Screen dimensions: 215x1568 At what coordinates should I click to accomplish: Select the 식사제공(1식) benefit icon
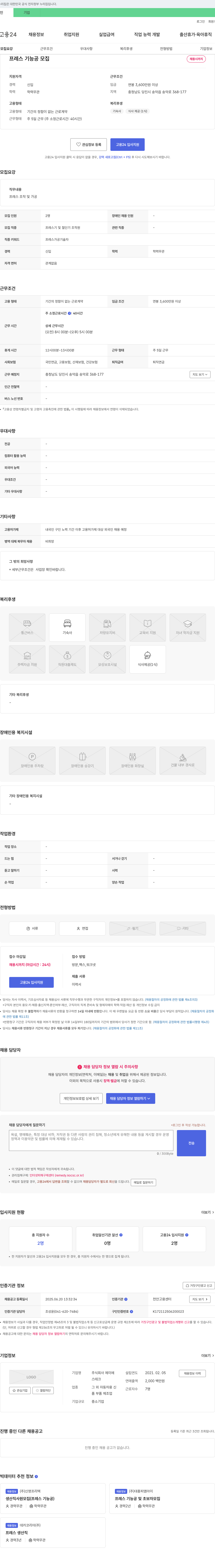[147, 659]
